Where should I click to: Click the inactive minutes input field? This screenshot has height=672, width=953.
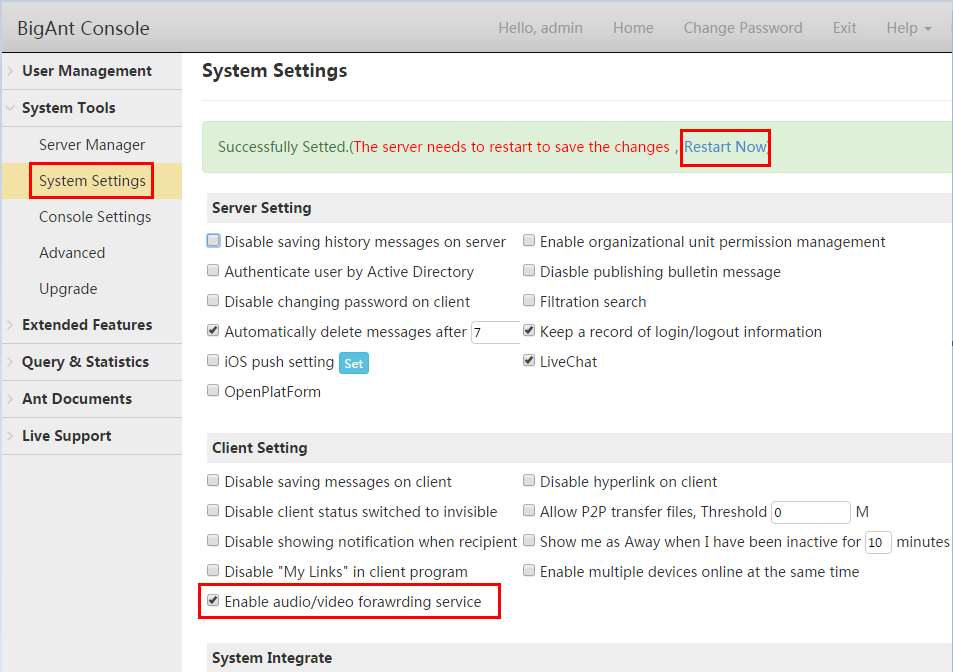point(878,542)
